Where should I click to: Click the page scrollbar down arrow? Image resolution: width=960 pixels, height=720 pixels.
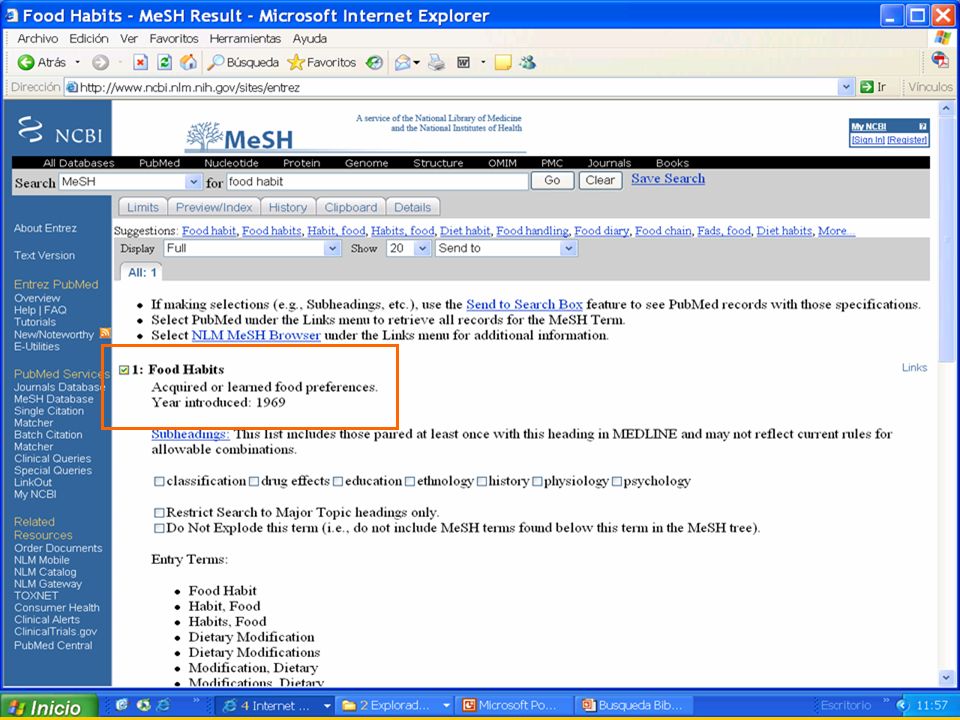[947, 678]
